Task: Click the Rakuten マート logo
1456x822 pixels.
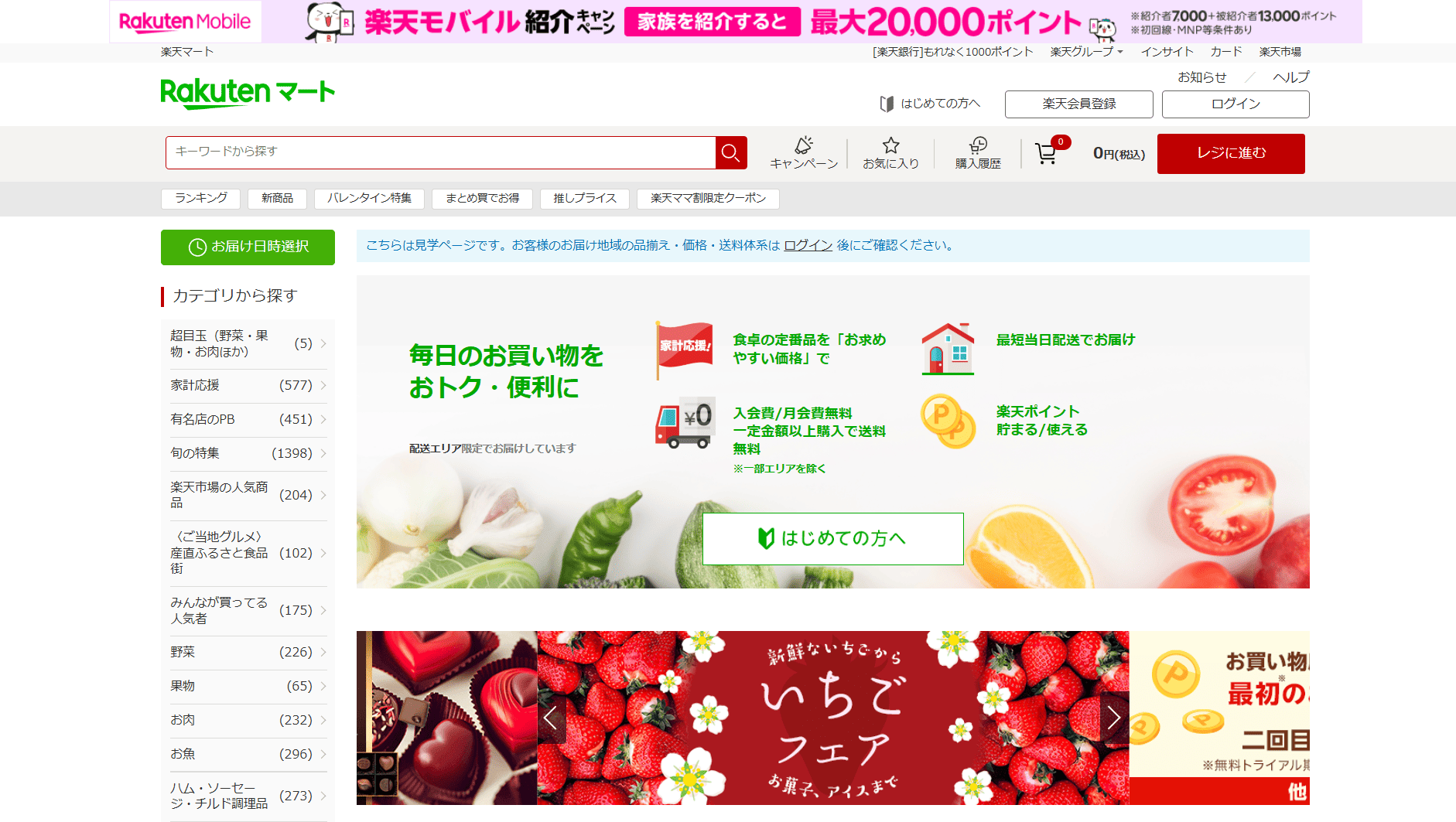Action: pyautogui.click(x=247, y=91)
